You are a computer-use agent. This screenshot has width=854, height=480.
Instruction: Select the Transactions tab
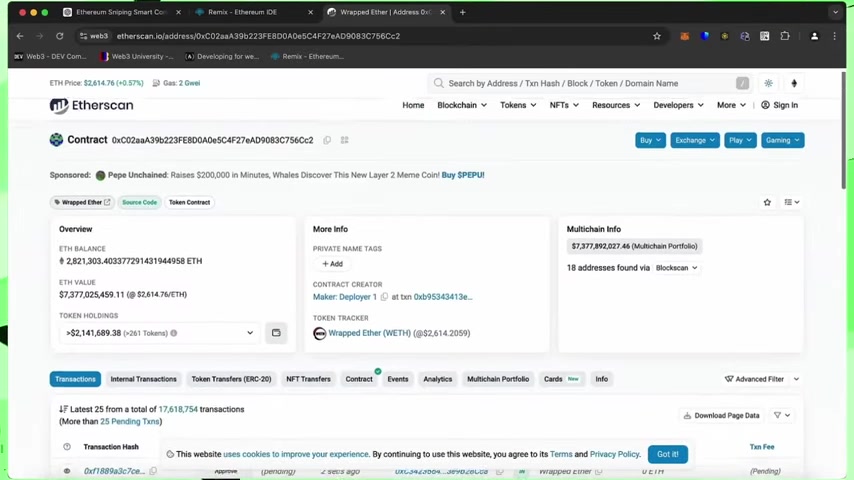point(75,379)
